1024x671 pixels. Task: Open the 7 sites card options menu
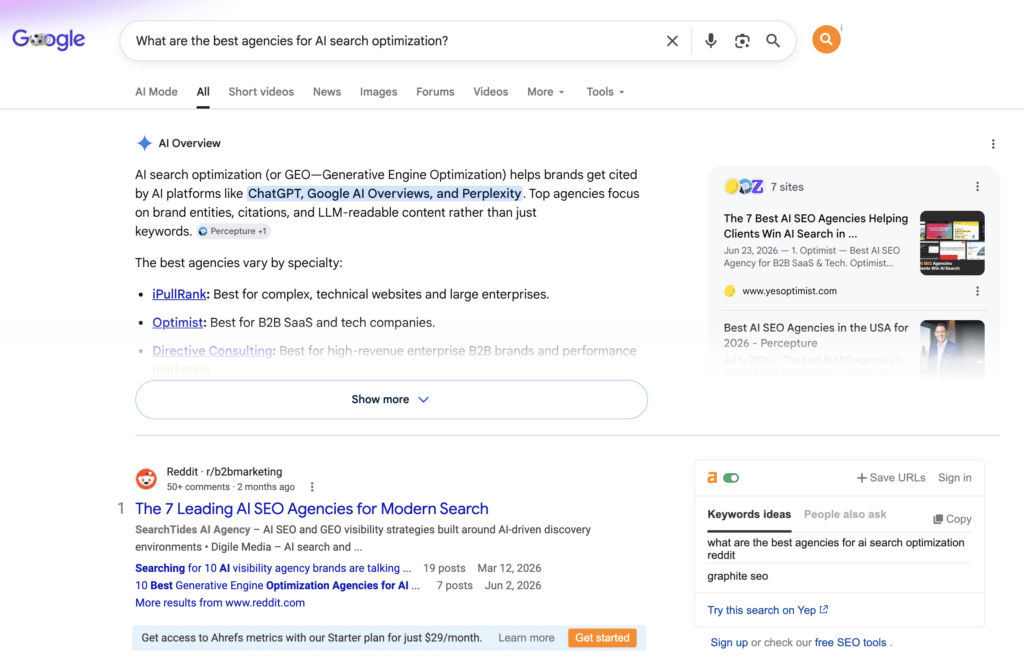coord(977,187)
